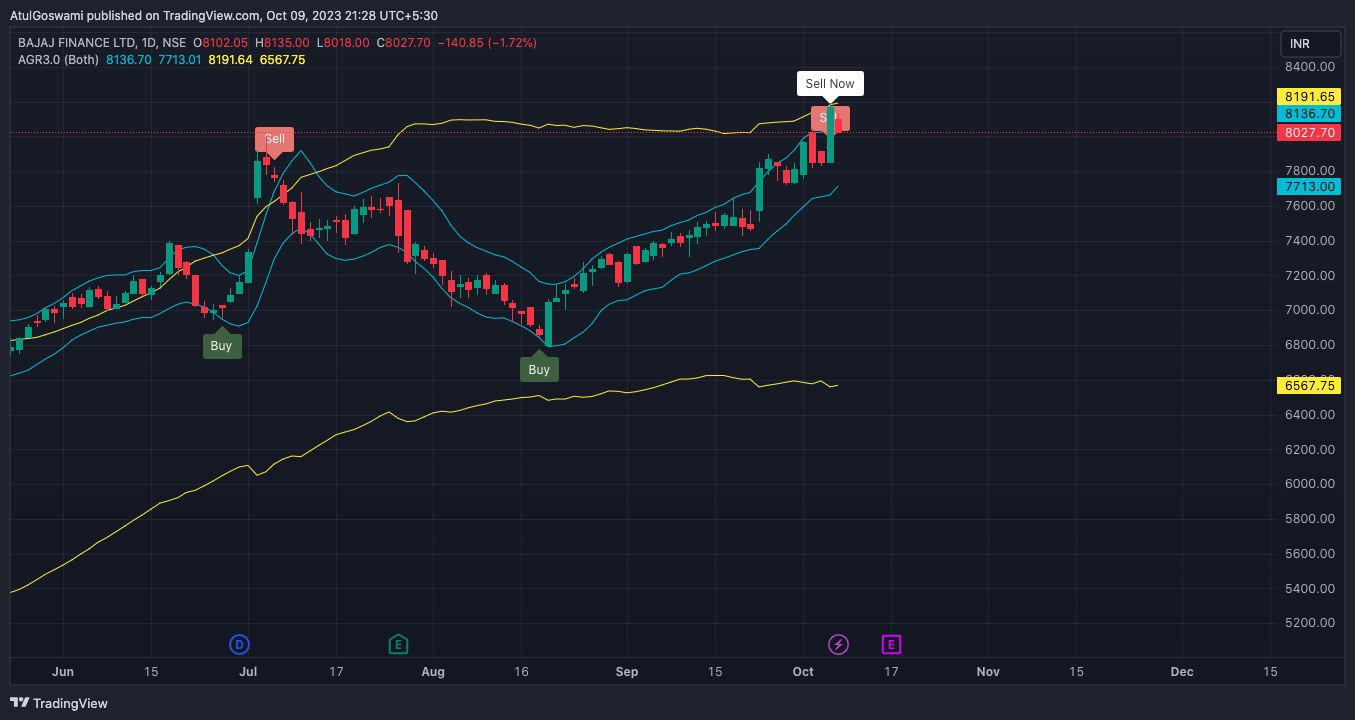Viewport: 1355px width, 720px height.
Task: Click the Sell Now tooltip label
Action: [830, 84]
